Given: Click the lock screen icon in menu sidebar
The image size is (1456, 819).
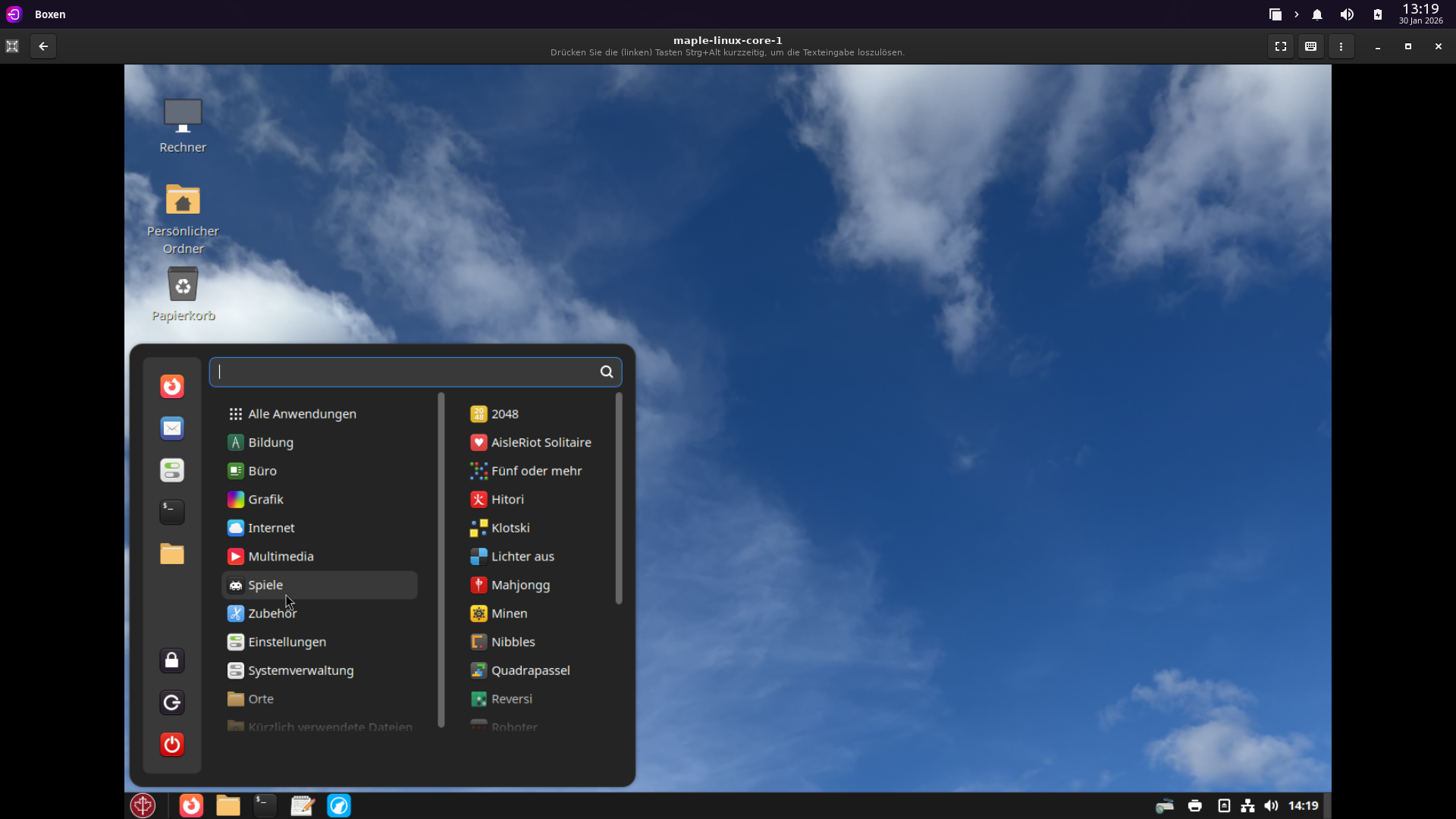Looking at the screenshot, I should click(172, 661).
